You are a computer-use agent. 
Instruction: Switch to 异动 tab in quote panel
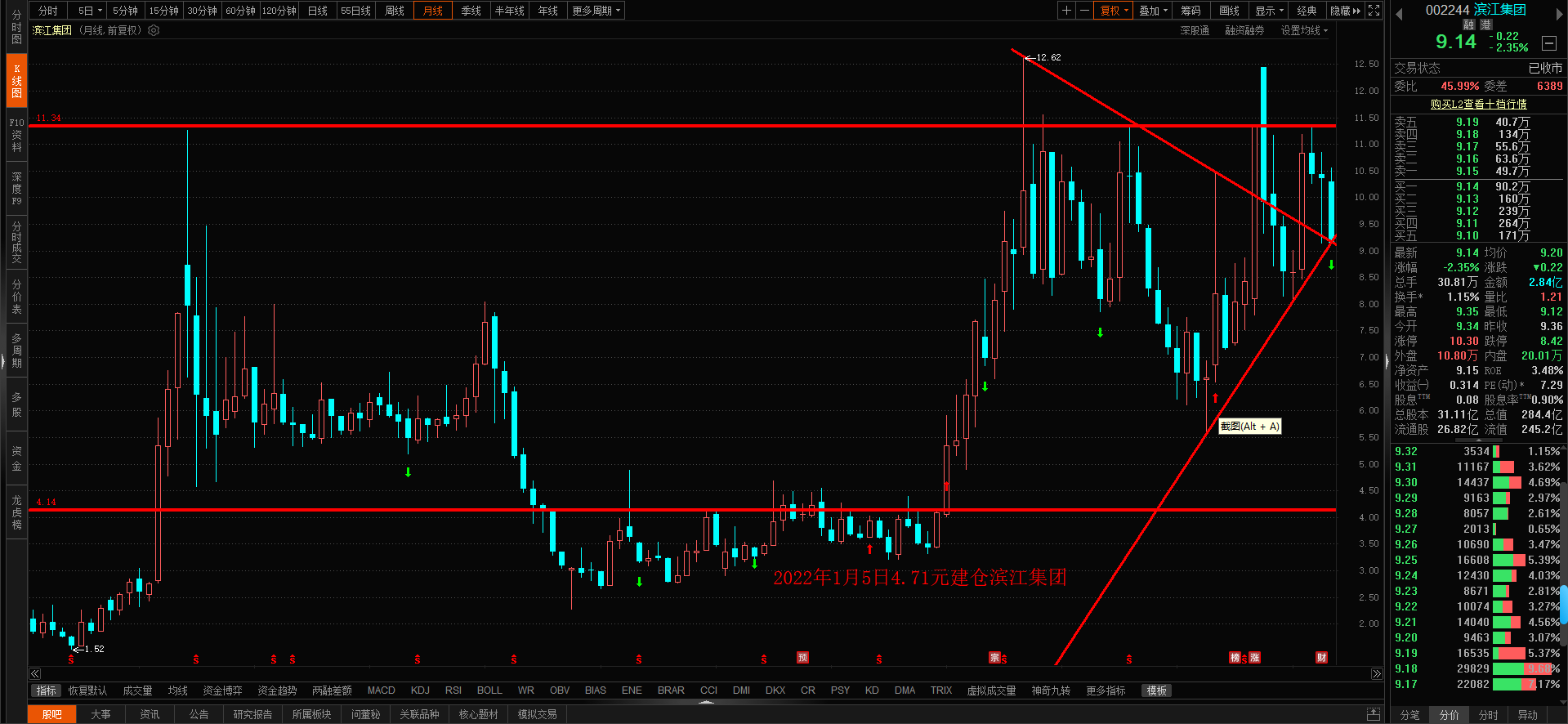[x=1527, y=715]
